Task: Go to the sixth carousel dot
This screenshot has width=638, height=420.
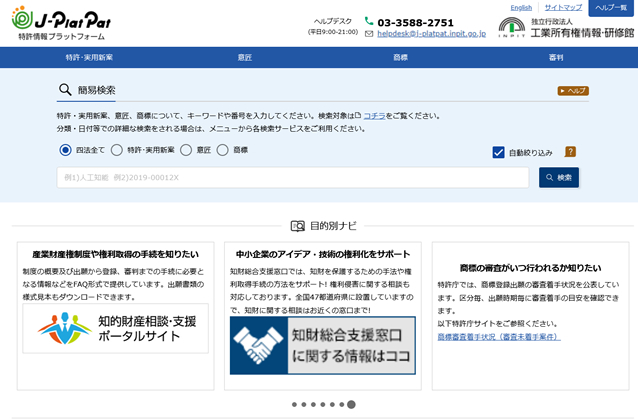Action: coord(342,405)
